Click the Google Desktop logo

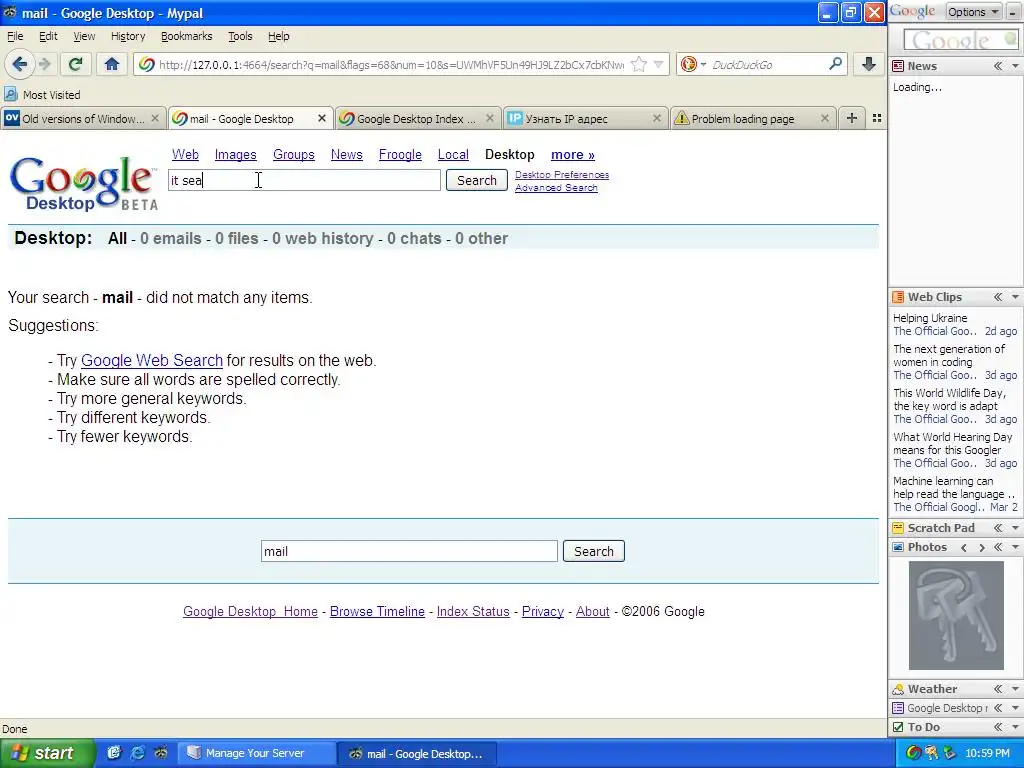(x=84, y=184)
